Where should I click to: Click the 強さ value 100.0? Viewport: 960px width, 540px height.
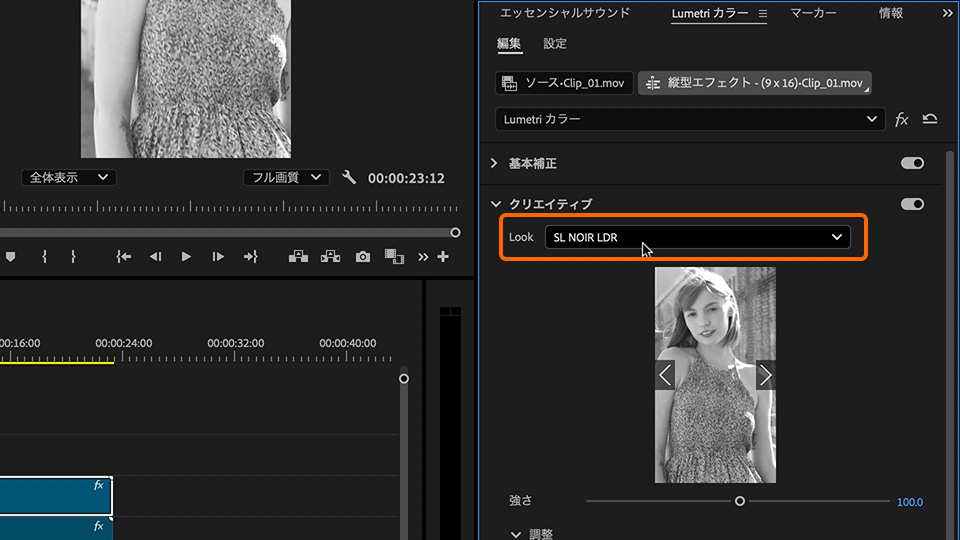910,502
